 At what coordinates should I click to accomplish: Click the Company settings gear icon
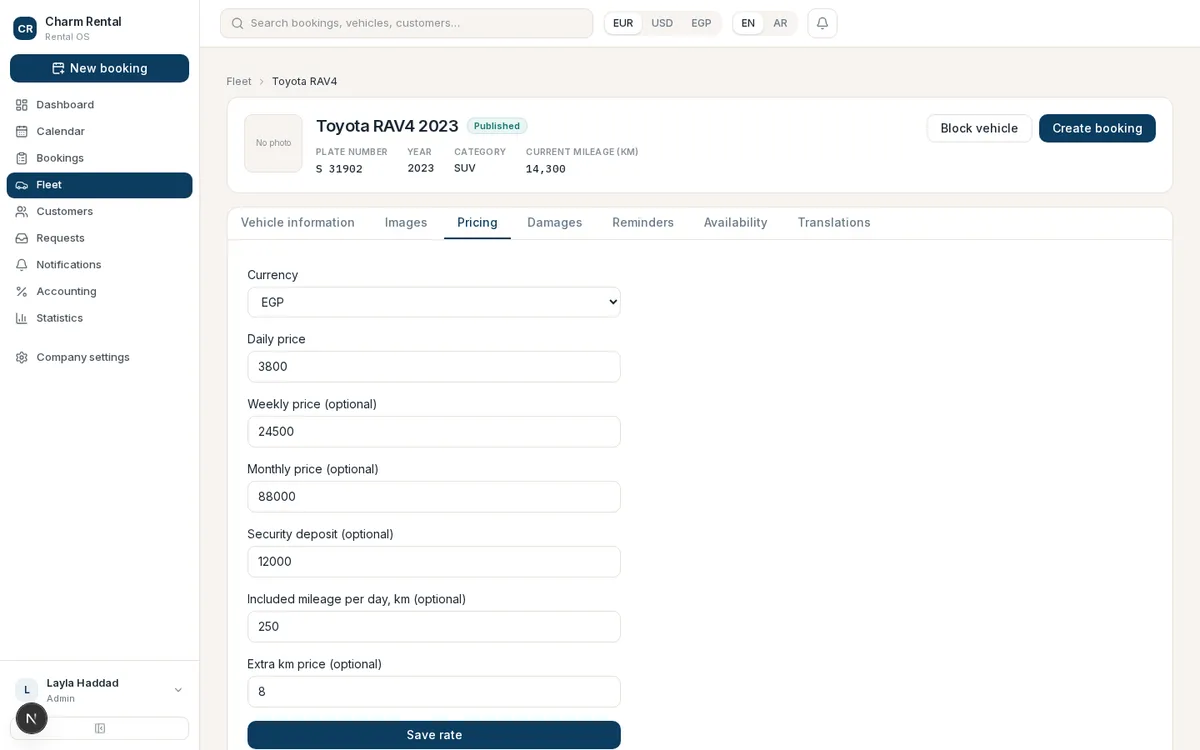[x=22, y=357]
